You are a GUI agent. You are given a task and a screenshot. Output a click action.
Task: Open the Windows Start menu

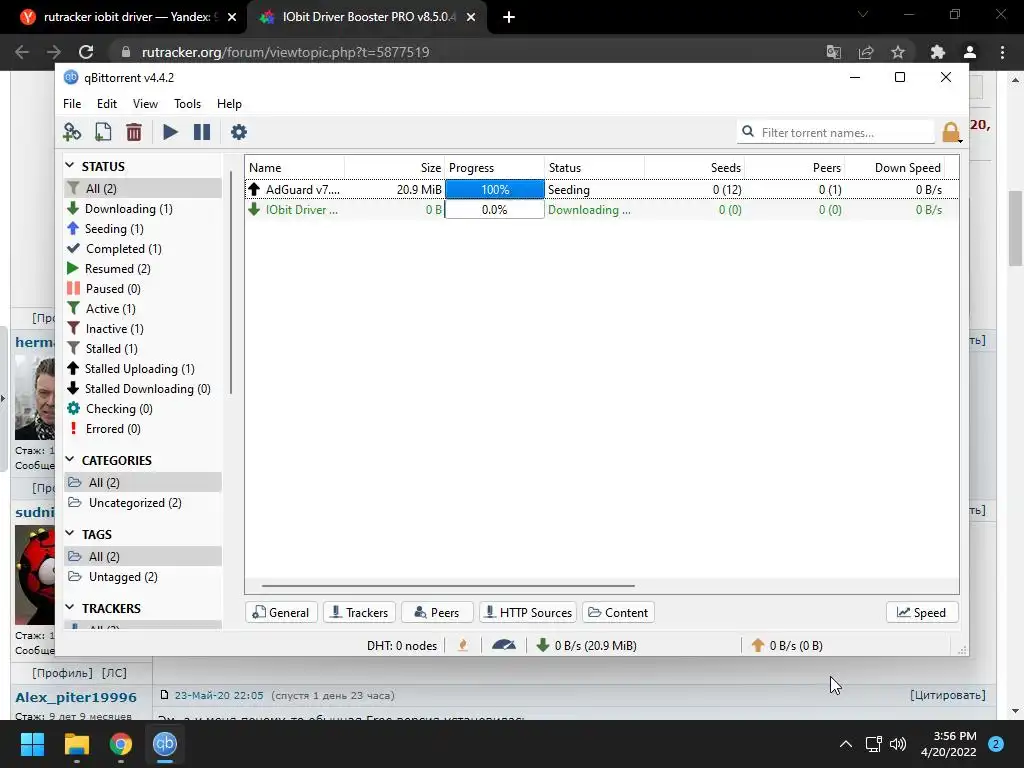[32, 744]
